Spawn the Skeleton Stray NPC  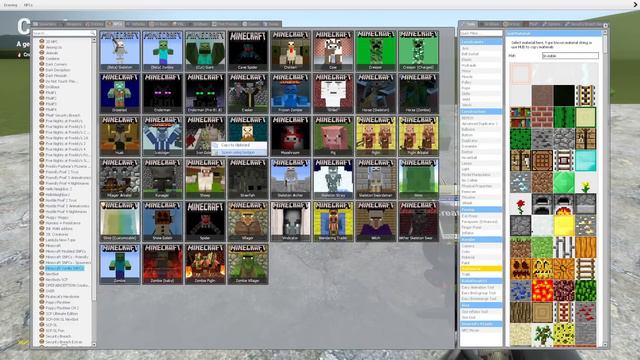point(333,179)
